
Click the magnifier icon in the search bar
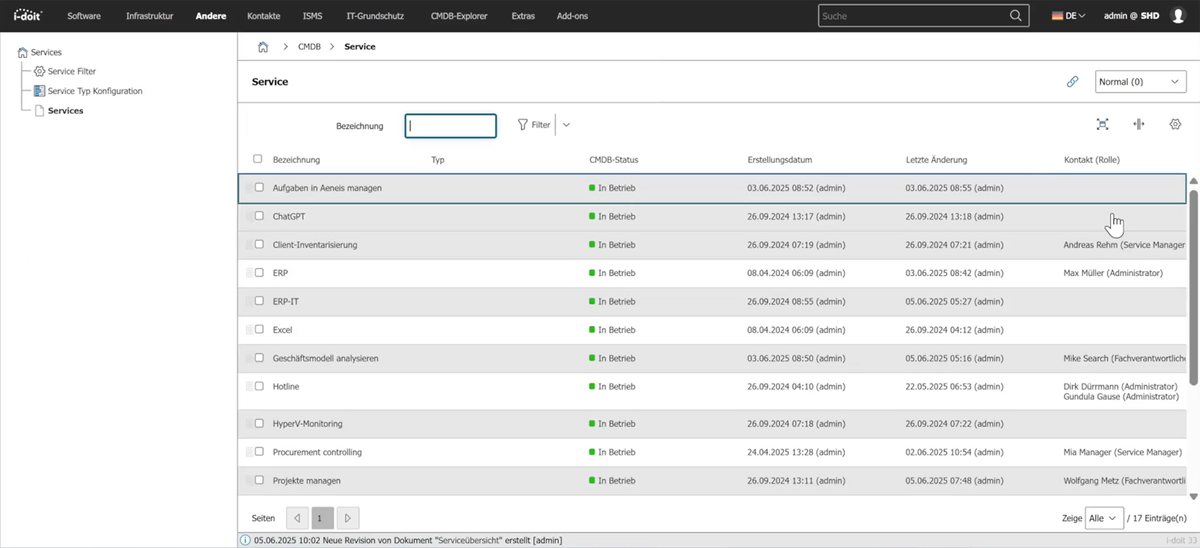point(1016,16)
